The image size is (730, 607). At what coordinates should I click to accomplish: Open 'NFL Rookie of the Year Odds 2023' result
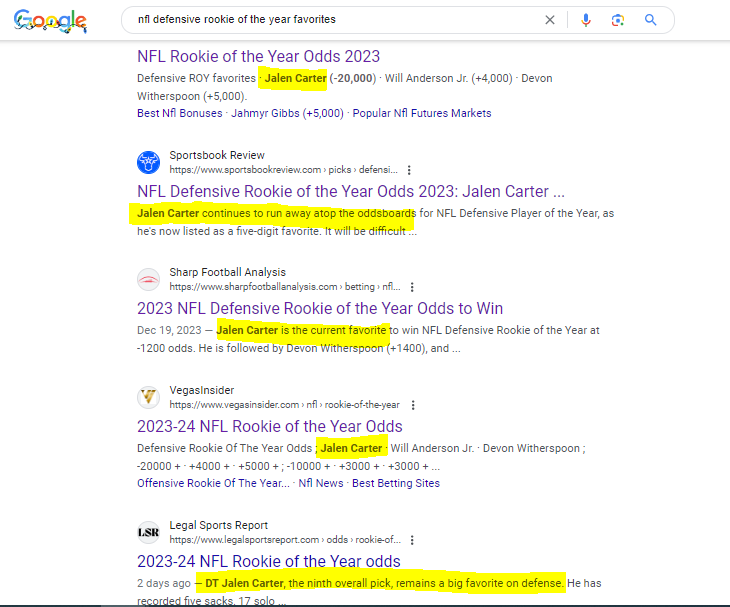pos(258,57)
